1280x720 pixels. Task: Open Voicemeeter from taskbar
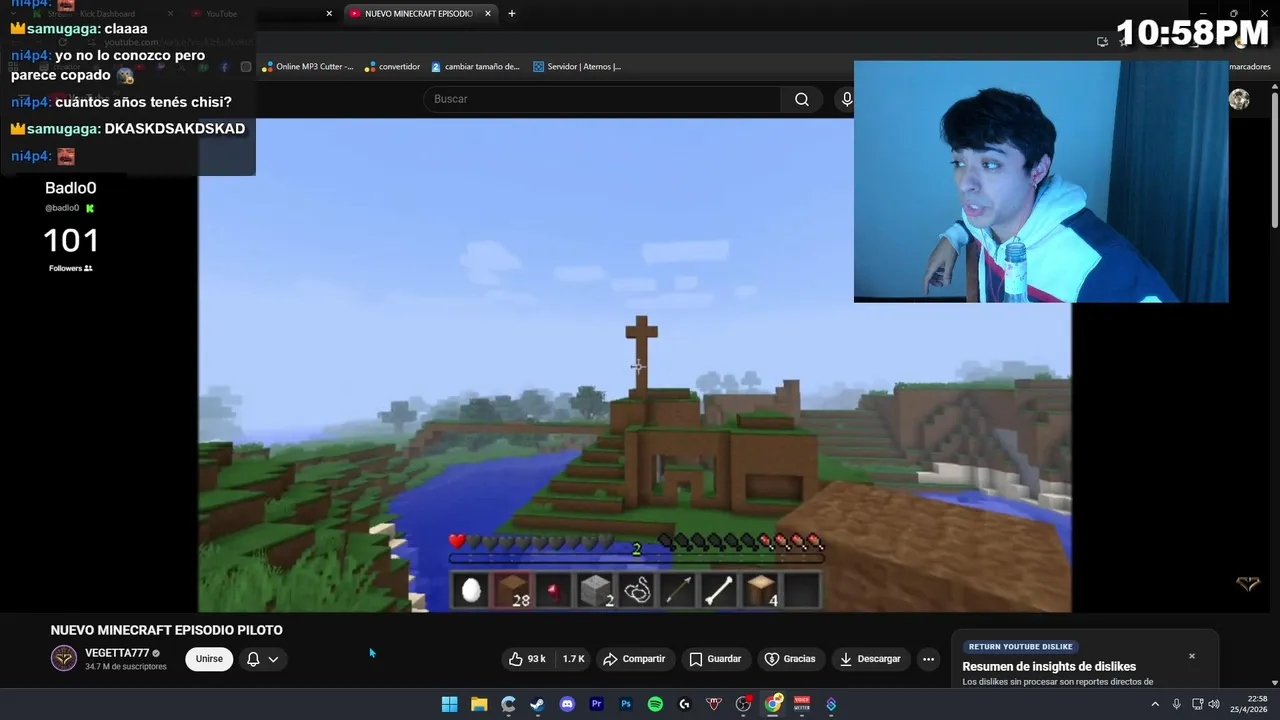(802, 704)
